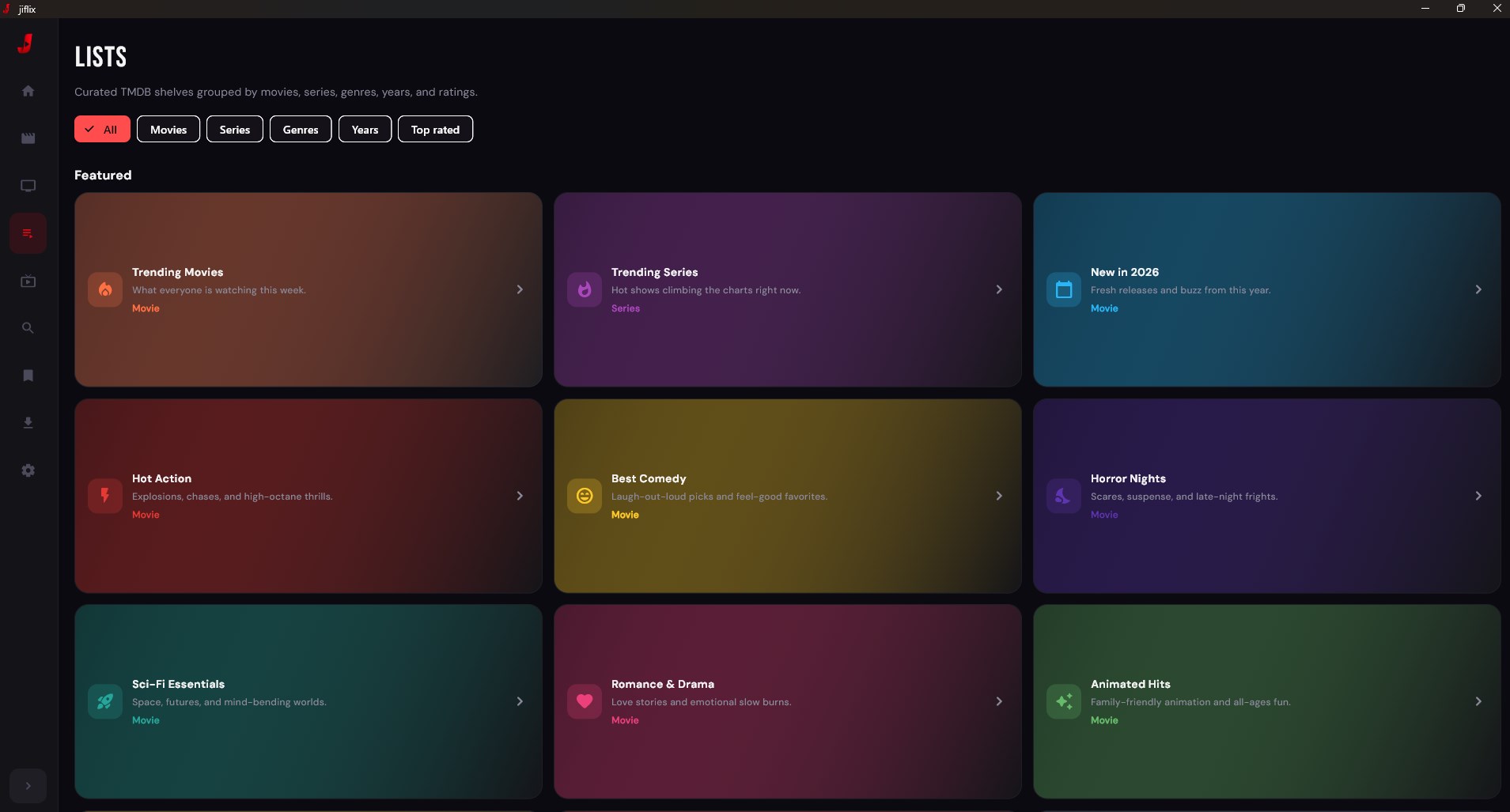Filter lists by Top rated

click(x=435, y=130)
